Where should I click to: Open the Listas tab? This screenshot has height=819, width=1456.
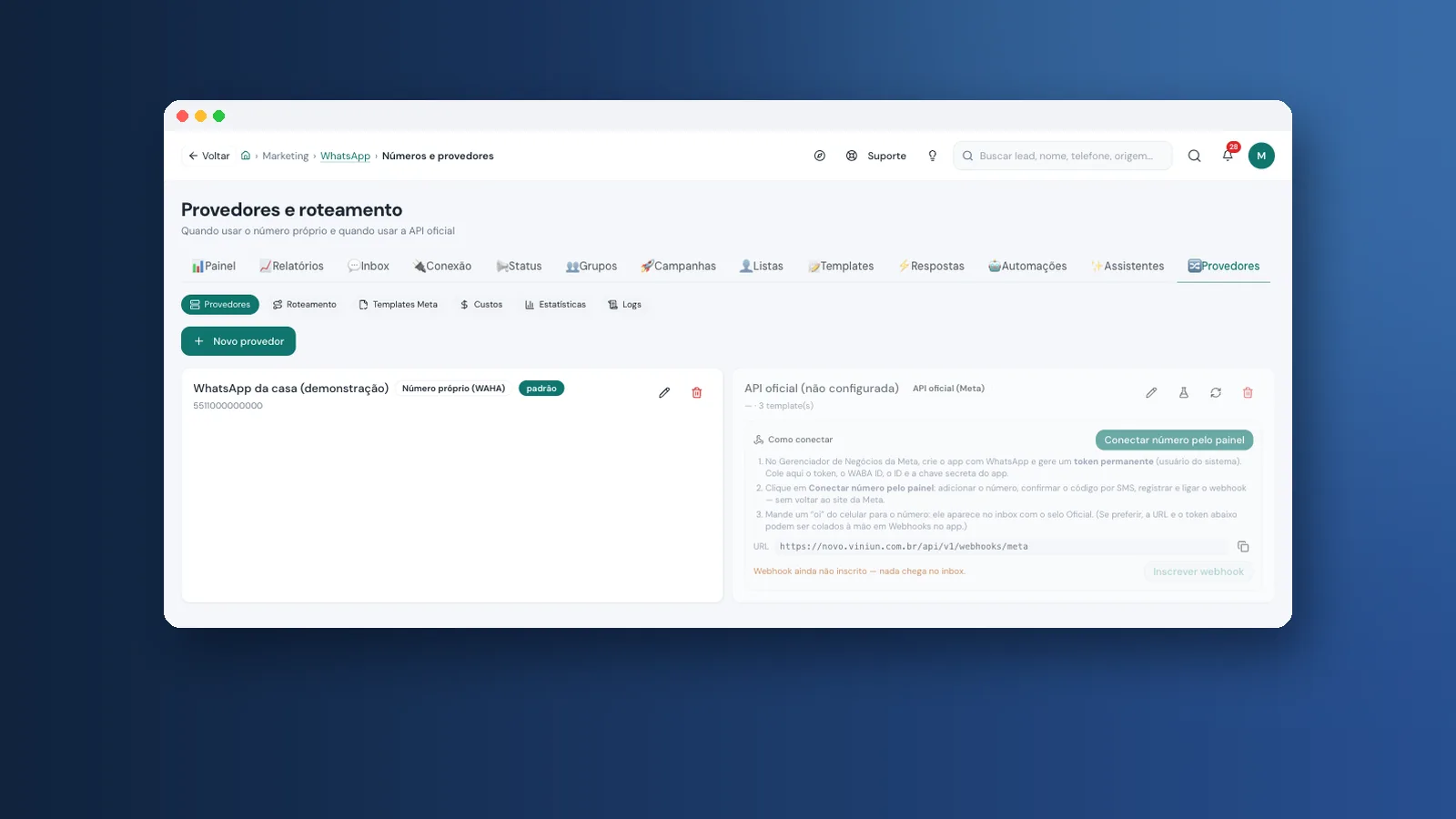762,266
